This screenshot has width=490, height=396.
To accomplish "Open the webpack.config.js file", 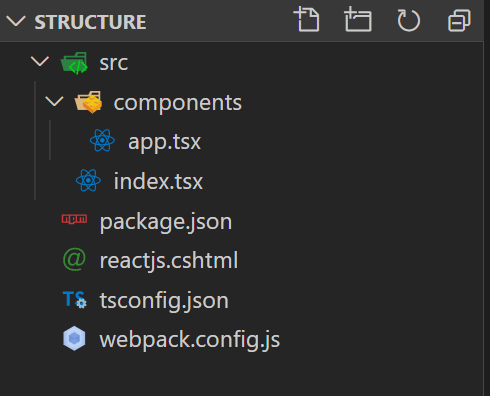I will 190,340.
